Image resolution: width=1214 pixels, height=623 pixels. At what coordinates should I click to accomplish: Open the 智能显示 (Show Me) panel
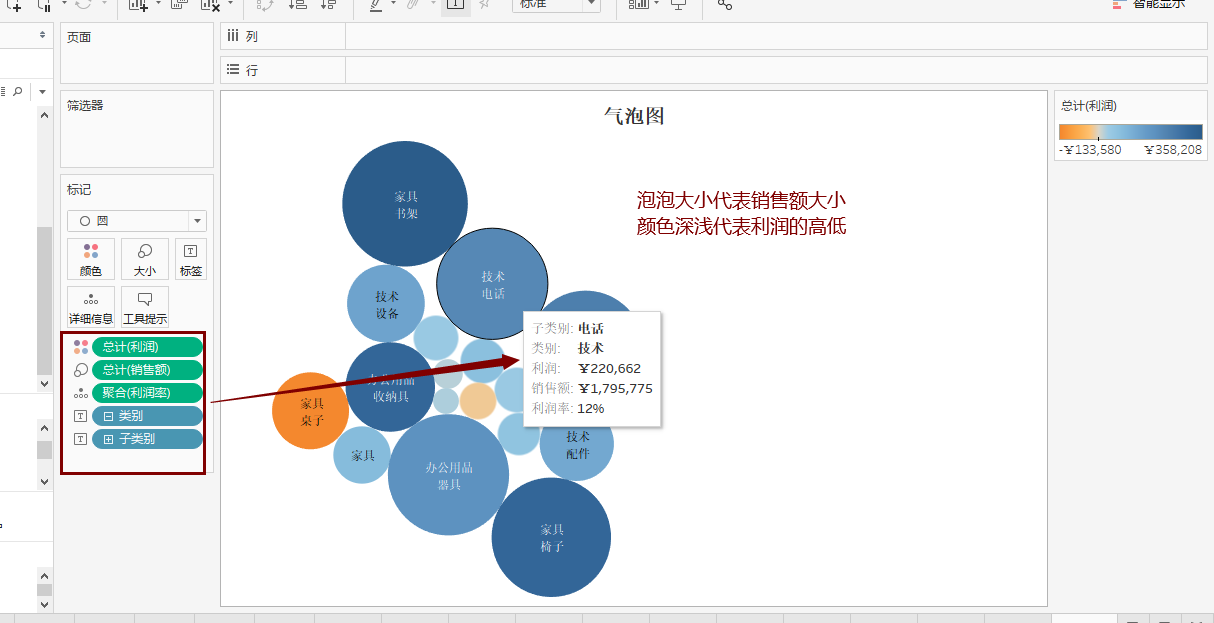1150,5
